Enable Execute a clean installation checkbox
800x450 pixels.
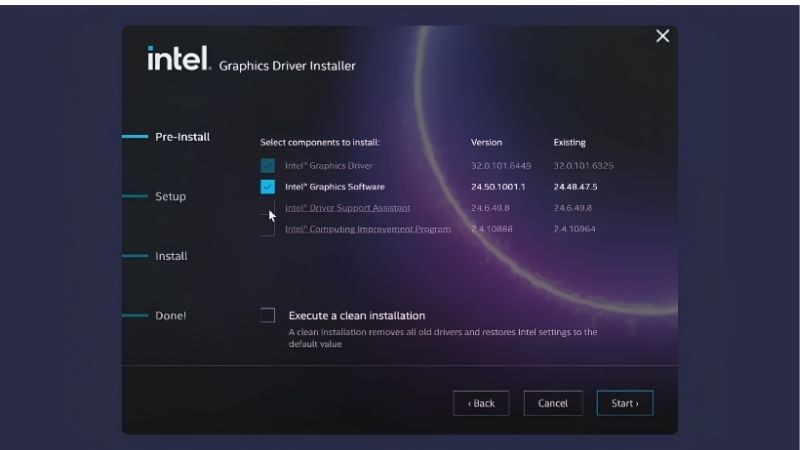pos(267,315)
